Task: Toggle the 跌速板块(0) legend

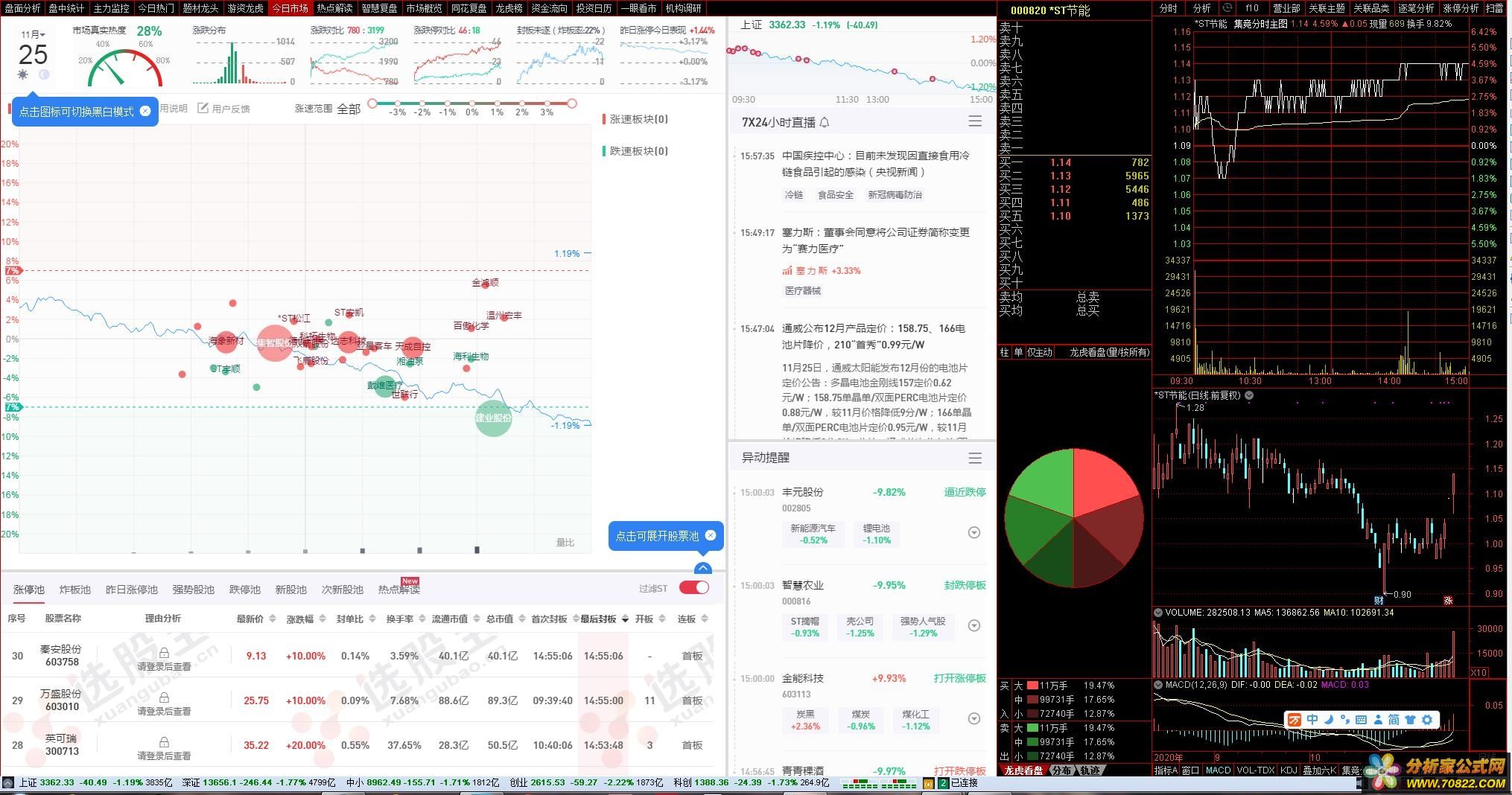Action: point(635,151)
